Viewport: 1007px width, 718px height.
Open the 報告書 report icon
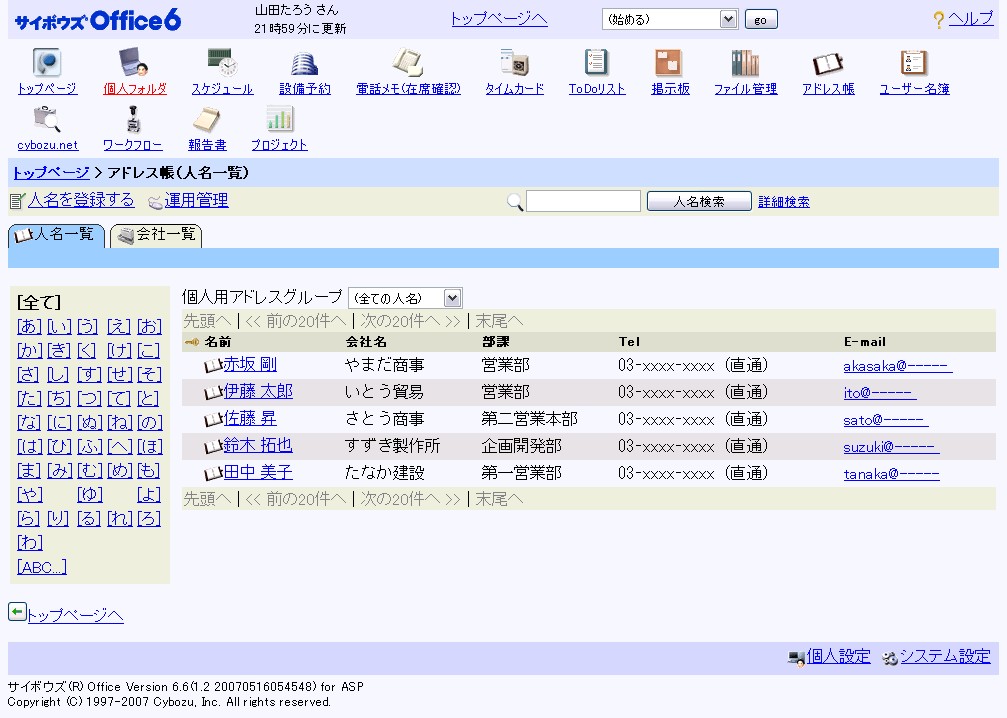click(206, 120)
